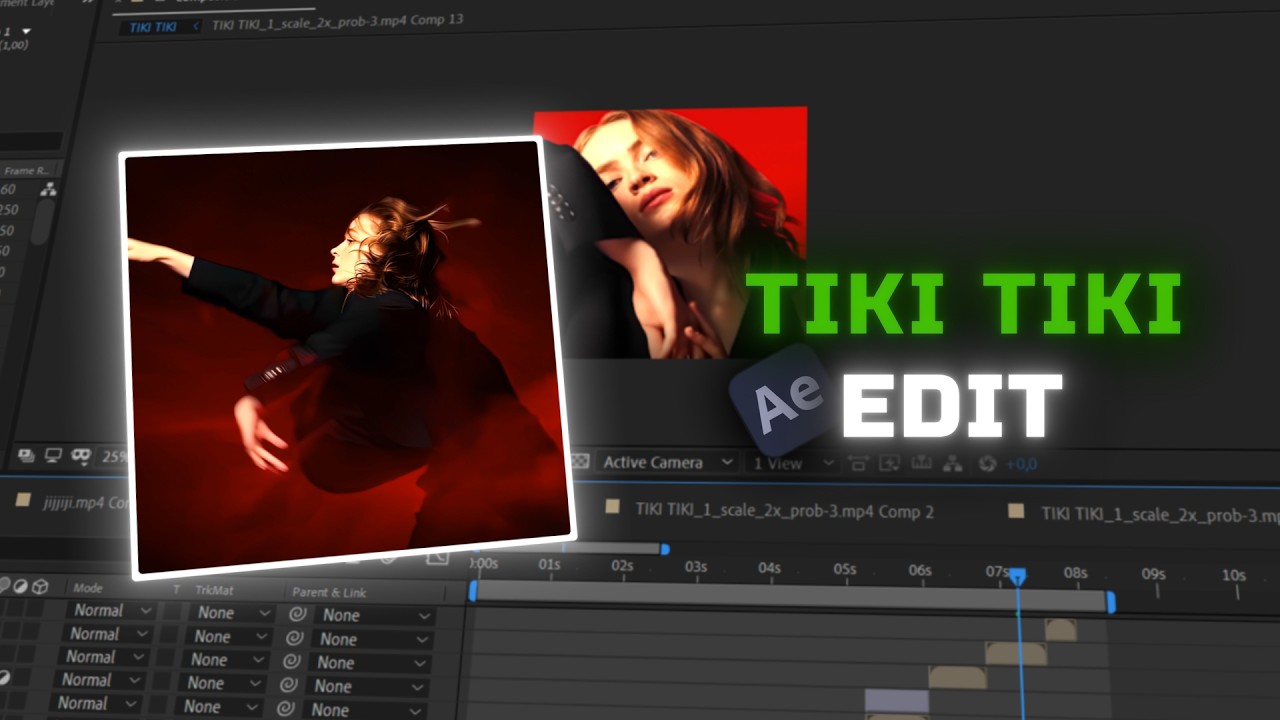Open the third row's TrkMat None dropdown

pos(226,660)
